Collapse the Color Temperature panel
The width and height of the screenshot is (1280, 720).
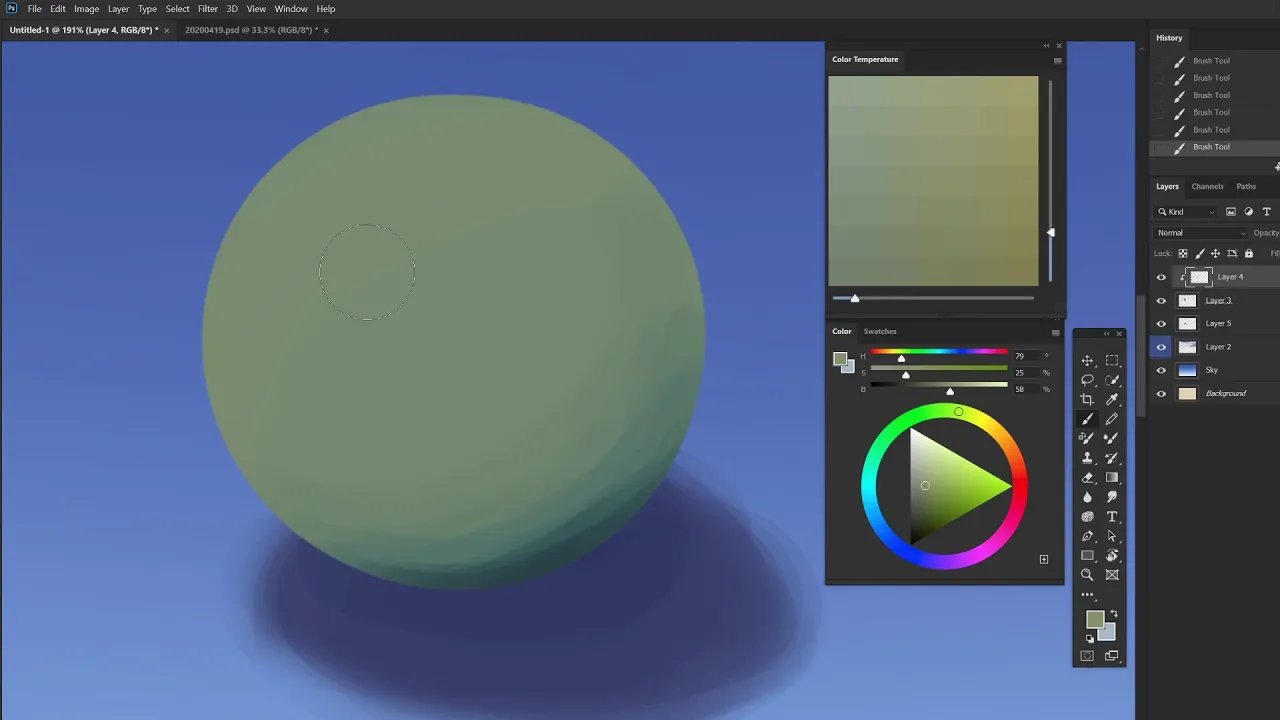[x=1046, y=46]
